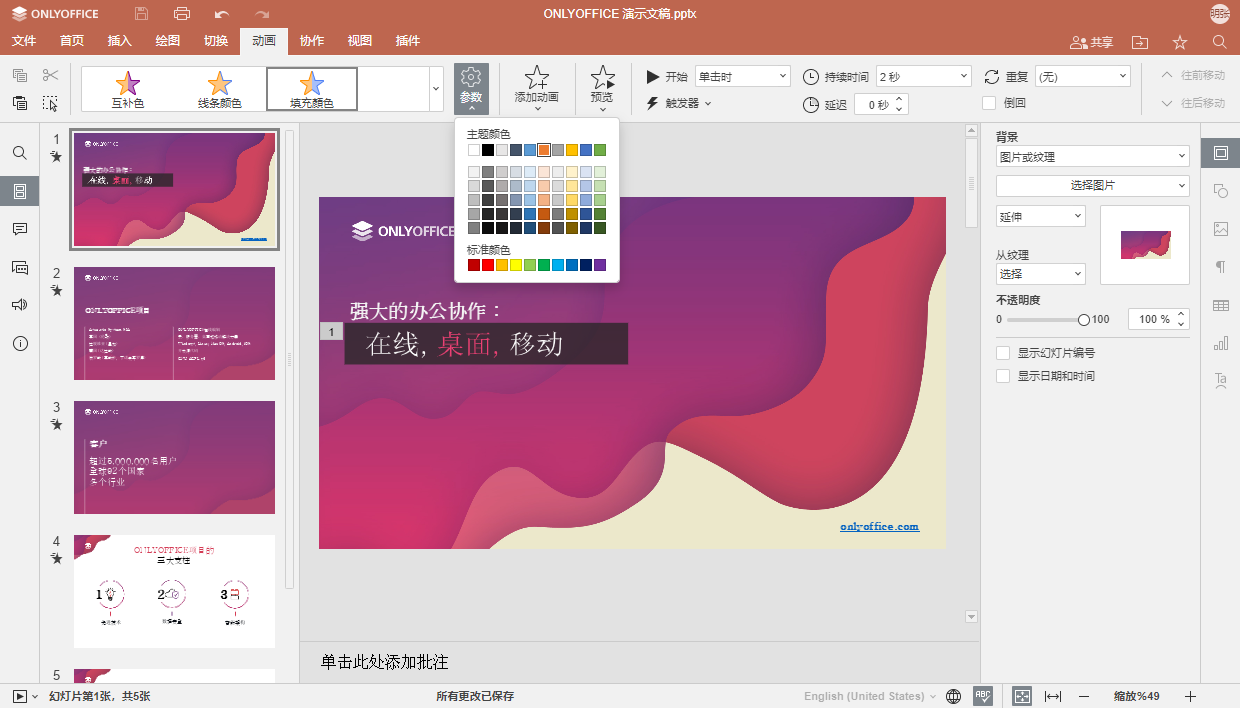
Task: Click the globe document language icon
Action: [x=954, y=696]
